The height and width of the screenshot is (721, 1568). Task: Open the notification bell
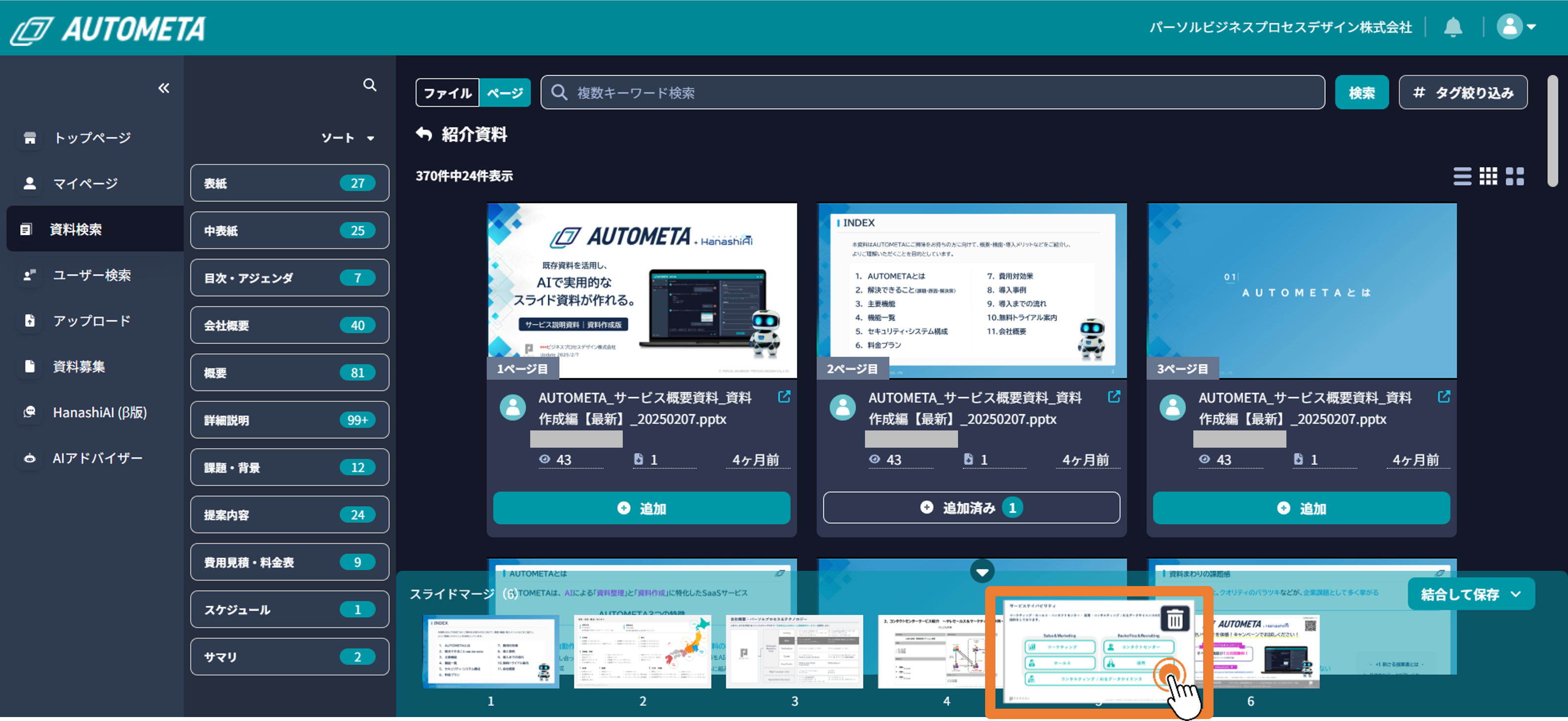(1453, 27)
